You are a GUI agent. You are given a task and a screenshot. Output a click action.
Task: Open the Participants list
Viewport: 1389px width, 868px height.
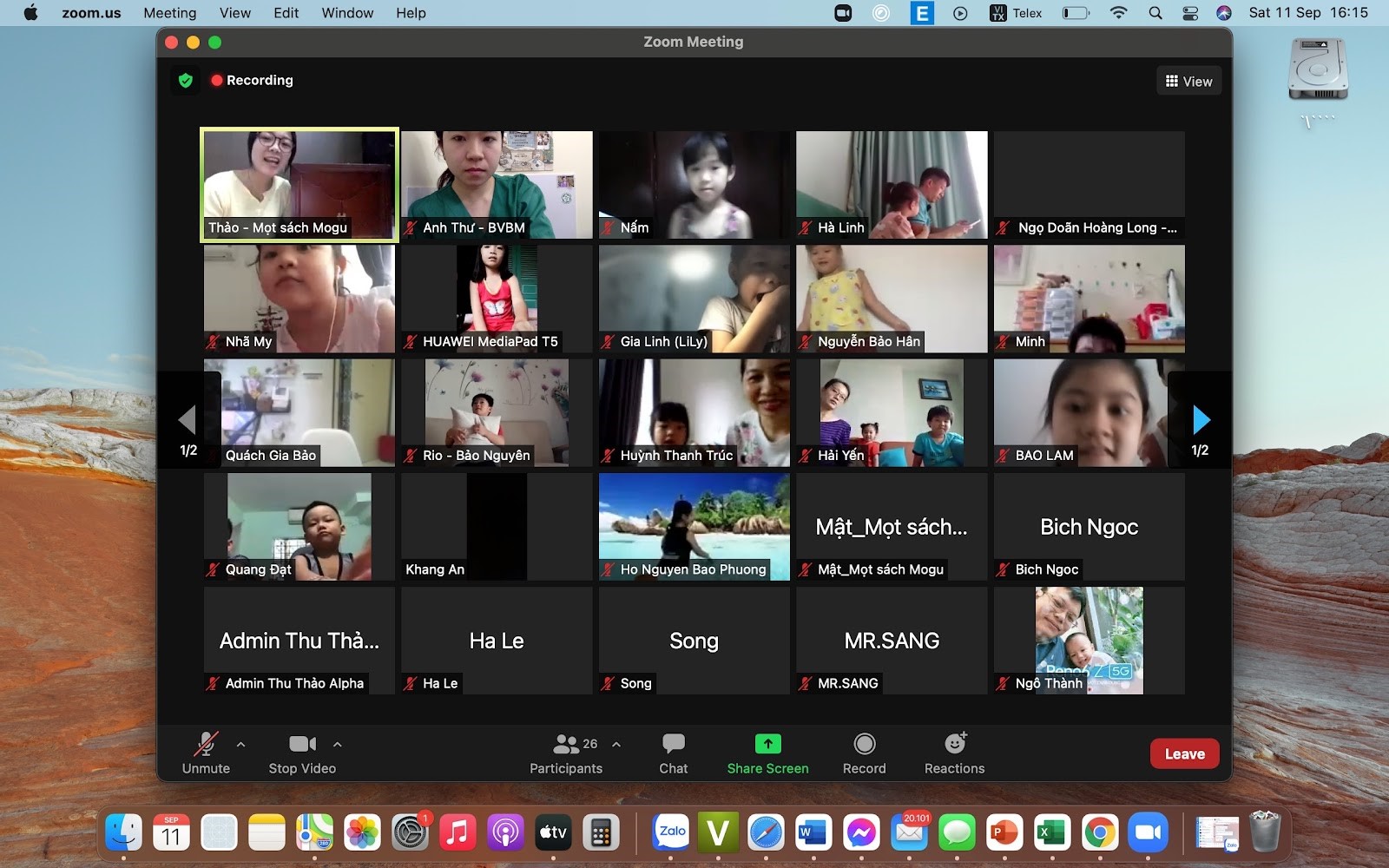(566, 753)
